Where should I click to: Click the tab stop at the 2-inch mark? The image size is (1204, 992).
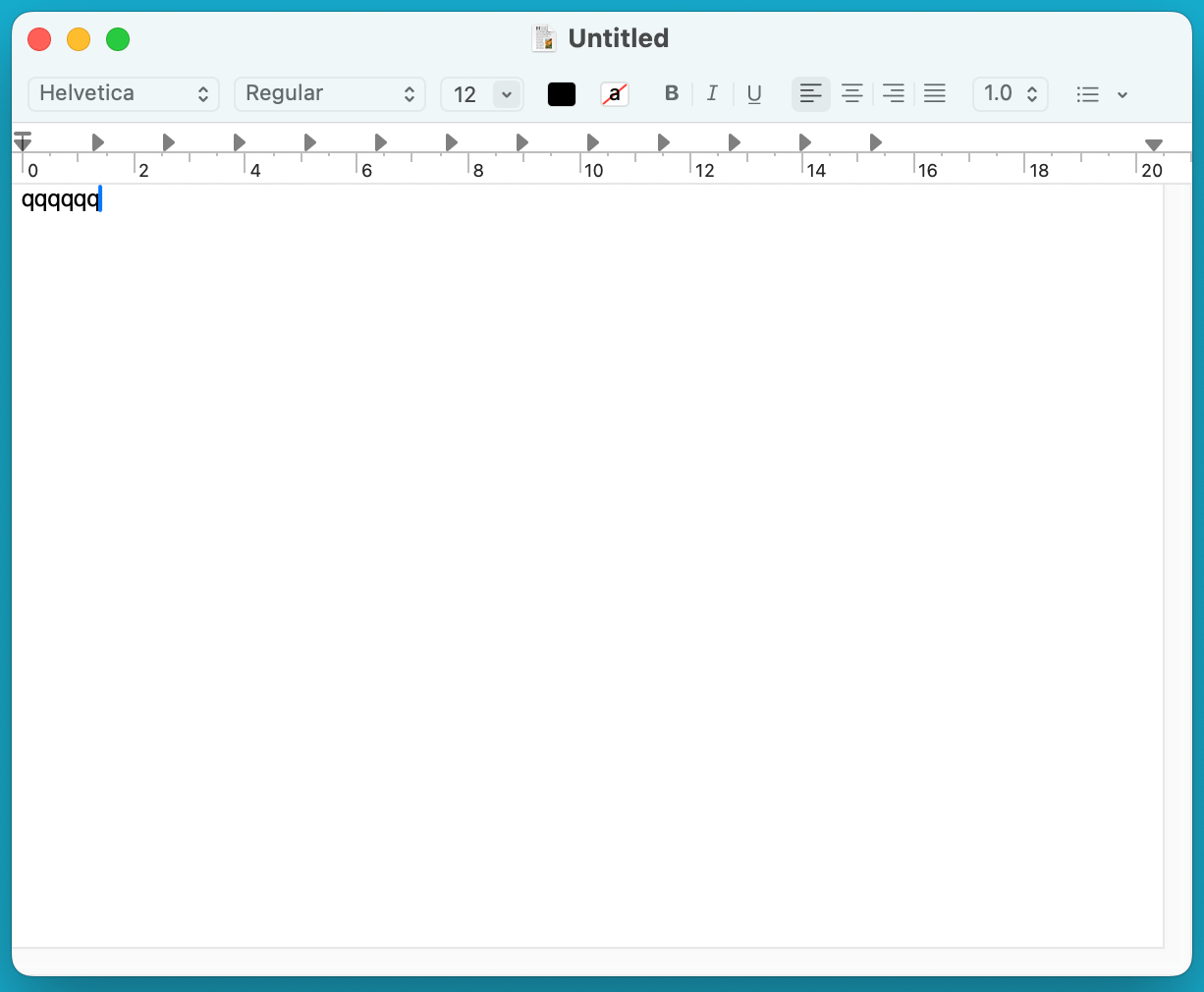click(x=167, y=141)
